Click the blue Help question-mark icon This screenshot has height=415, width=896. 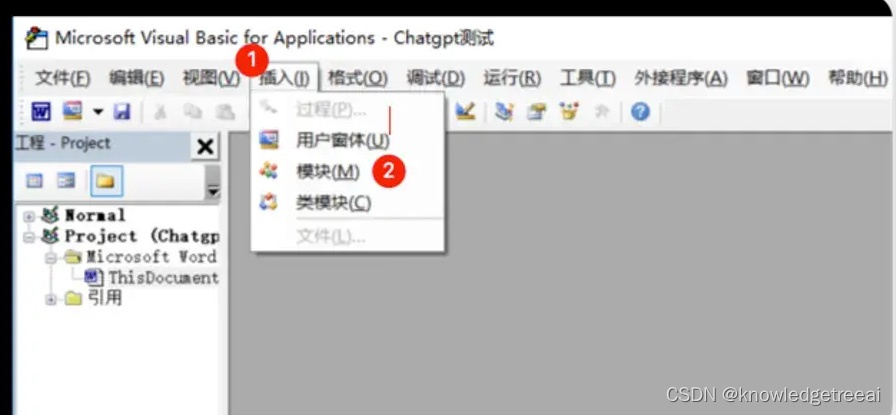(x=640, y=112)
